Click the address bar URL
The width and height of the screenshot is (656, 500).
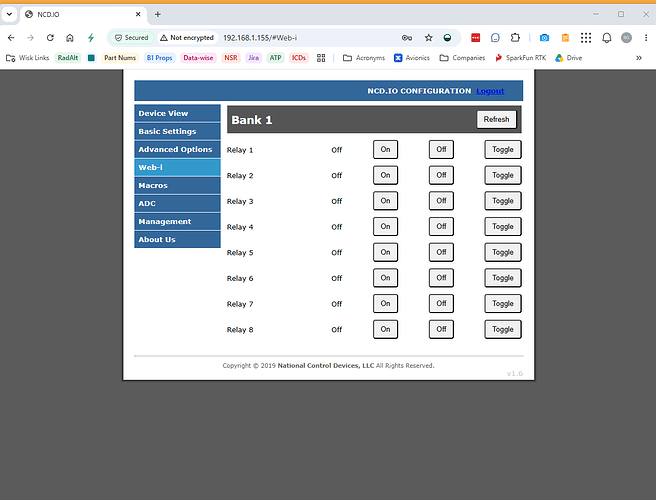click(x=260, y=38)
